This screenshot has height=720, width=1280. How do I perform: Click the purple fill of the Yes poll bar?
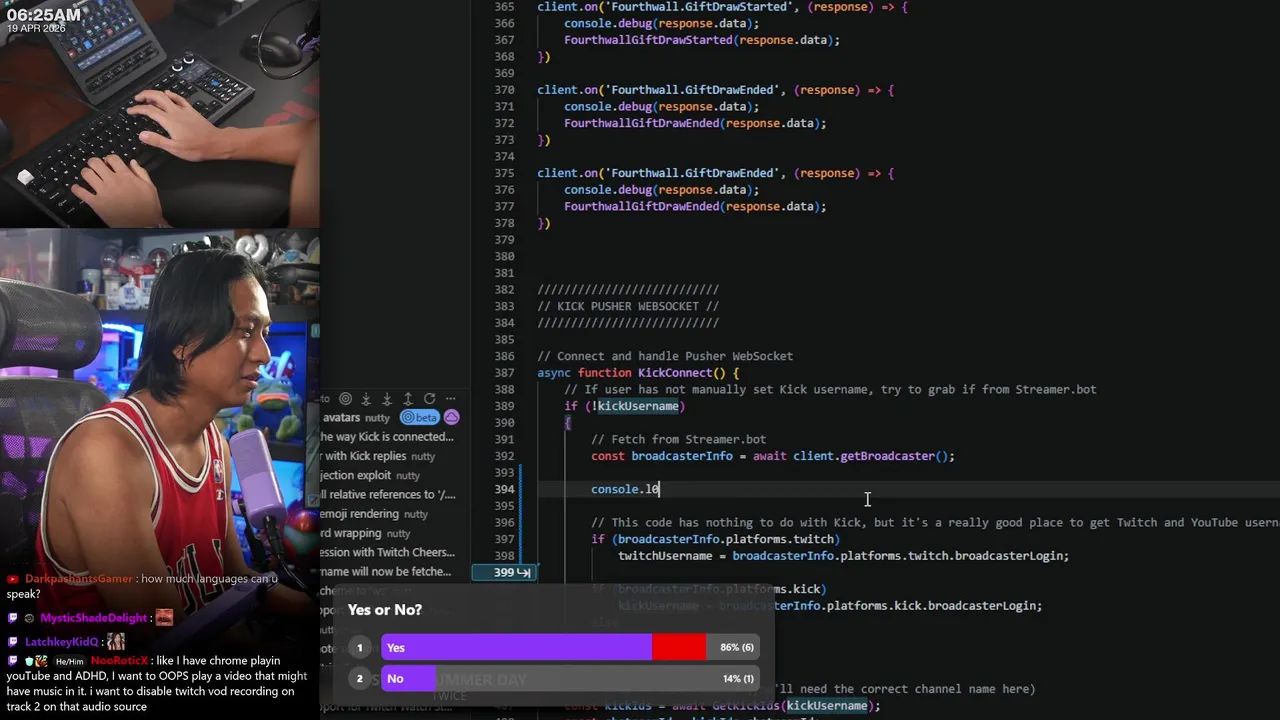click(x=517, y=648)
